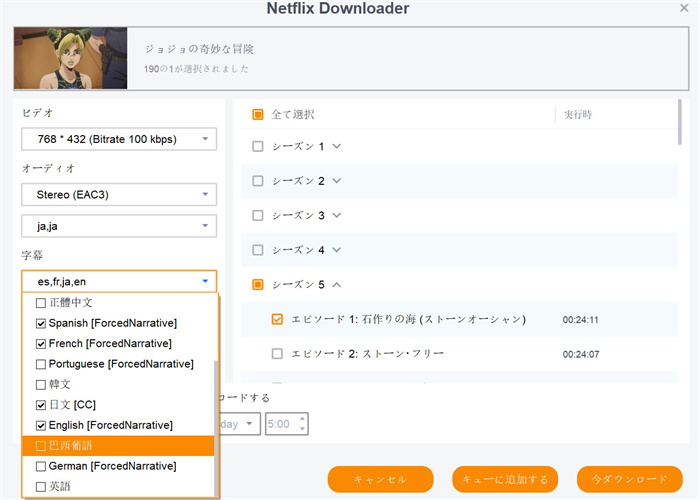The width and height of the screenshot is (700, 500).
Task: Check Portuguese [ForcedNarrative] subtitle
Action: [41, 364]
